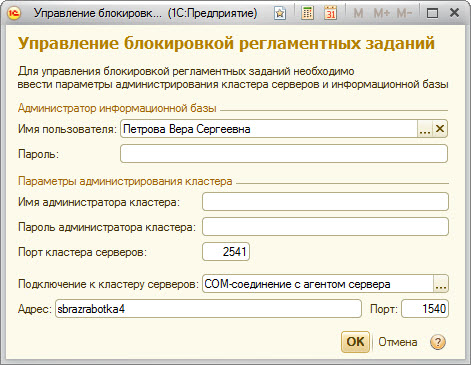Open user selection via ellipsis button
471x365 pixels.
tap(425, 128)
